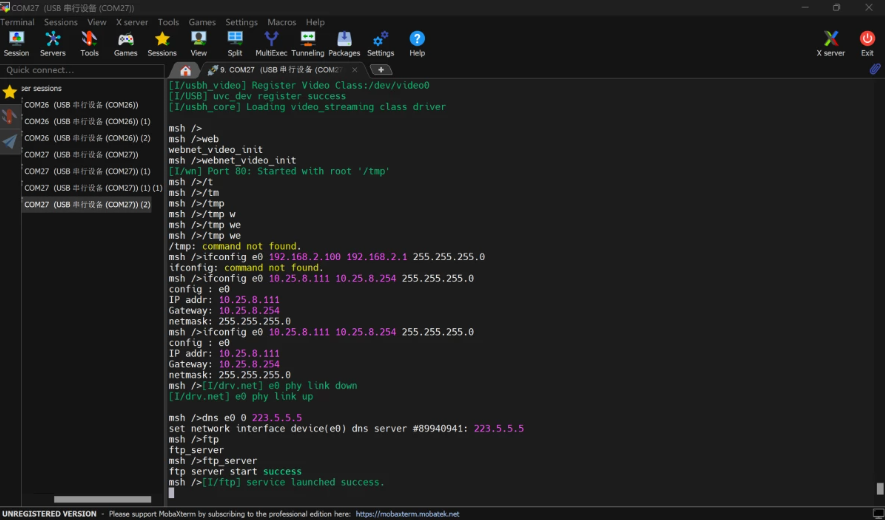Image resolution: width=885 pixels, height=520 pixels.
Task: Select the paper plane macros sidebar icon
Action: 10,141
